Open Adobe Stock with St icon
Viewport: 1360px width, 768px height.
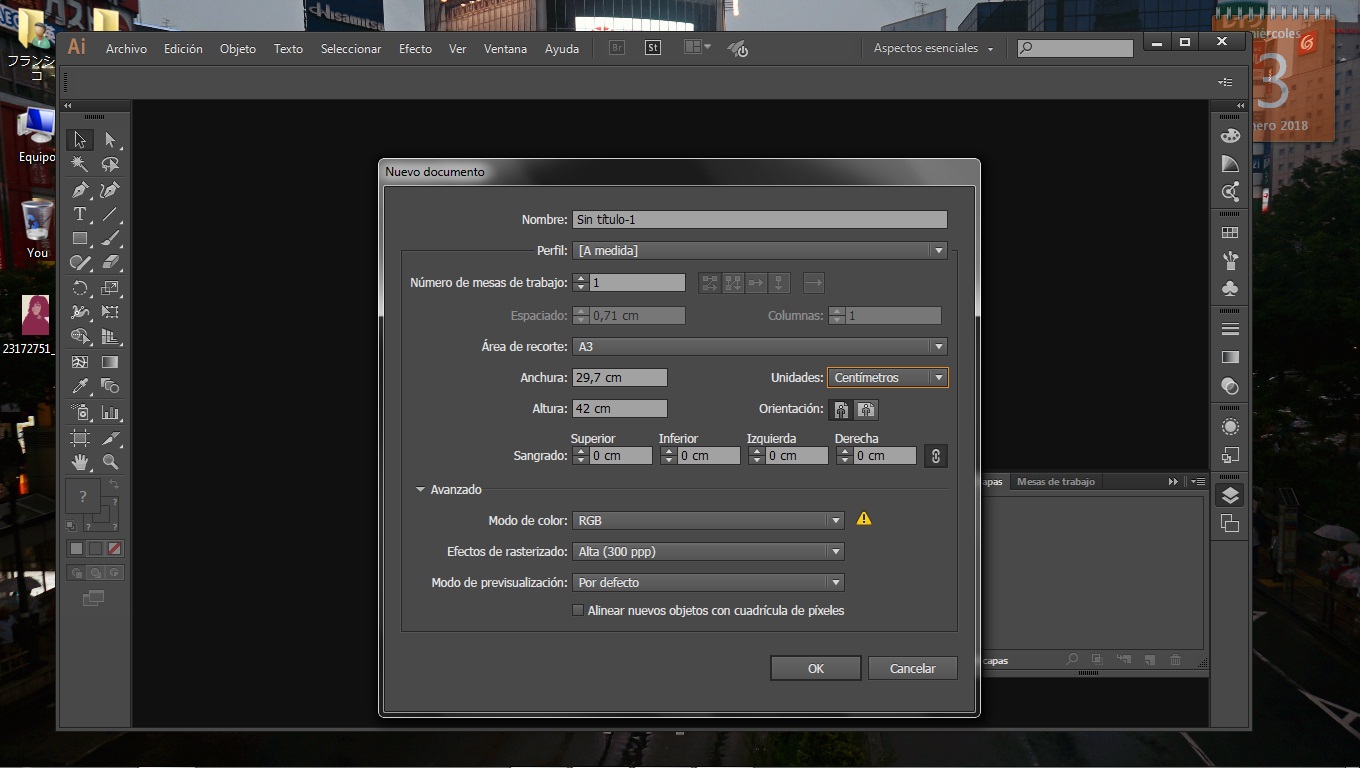tap(653, 47)
